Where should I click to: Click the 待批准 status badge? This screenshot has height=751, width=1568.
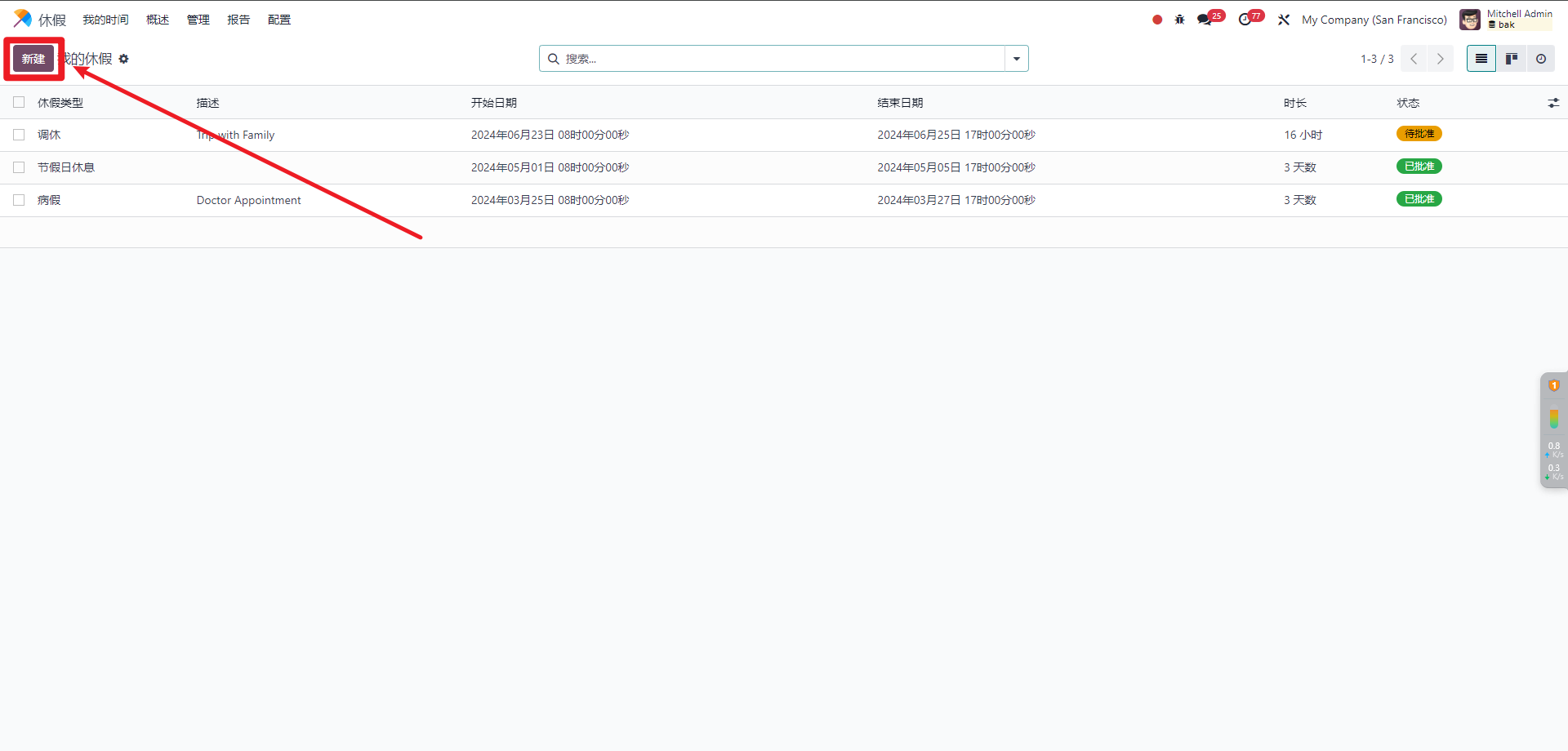coord(1419,134)
